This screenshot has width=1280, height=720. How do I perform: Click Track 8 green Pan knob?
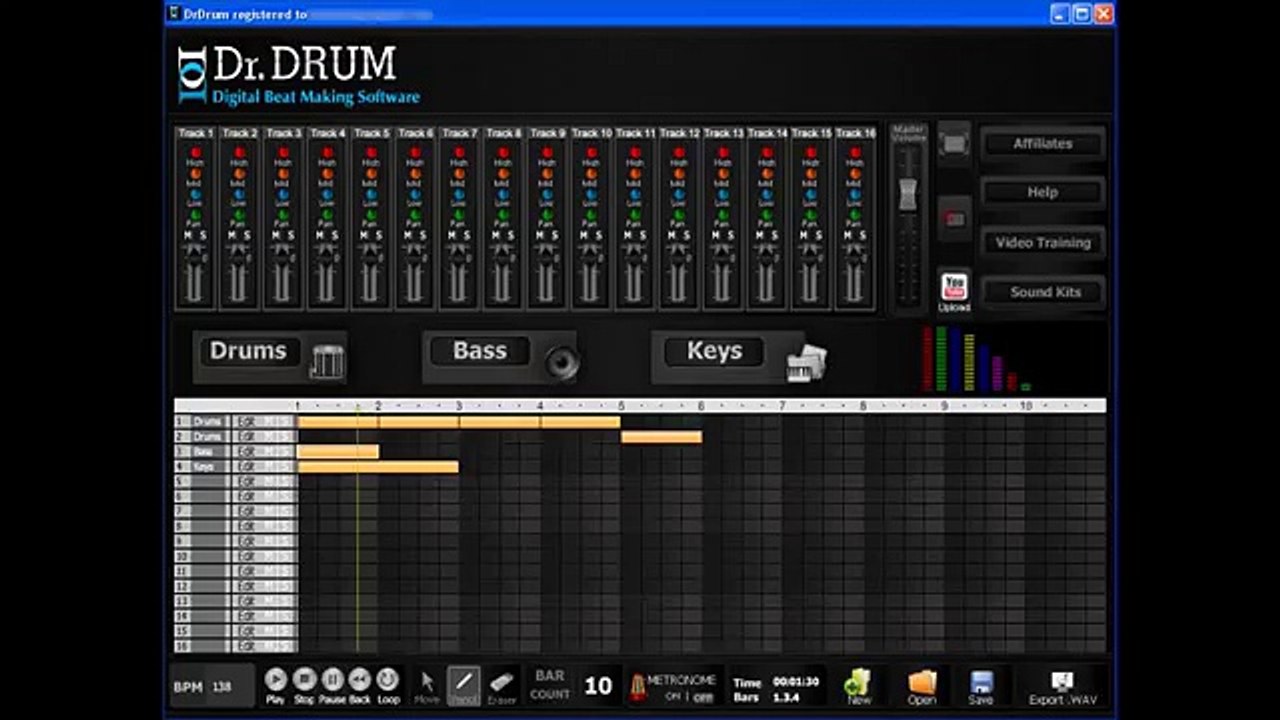(x=503, y=214)
